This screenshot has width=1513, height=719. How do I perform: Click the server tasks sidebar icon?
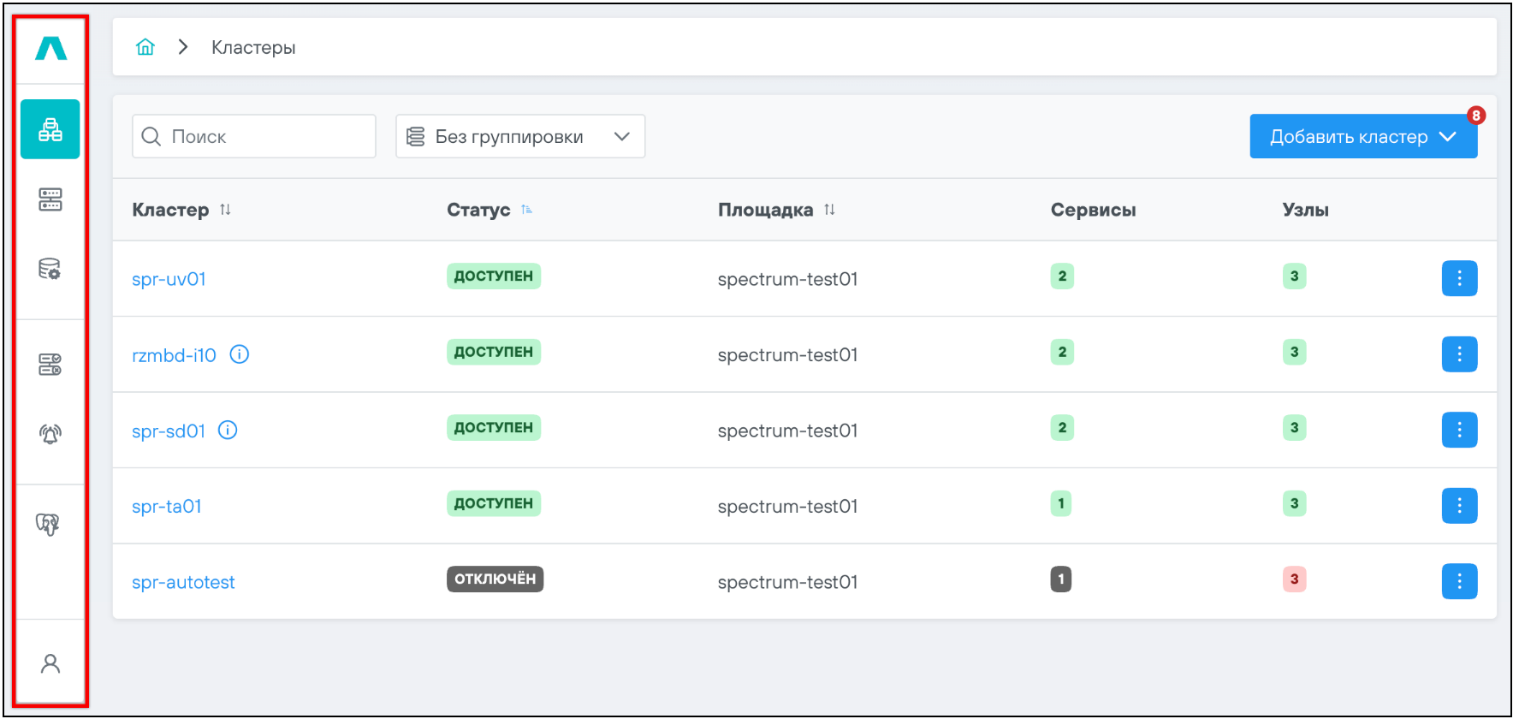coord(50,365)
